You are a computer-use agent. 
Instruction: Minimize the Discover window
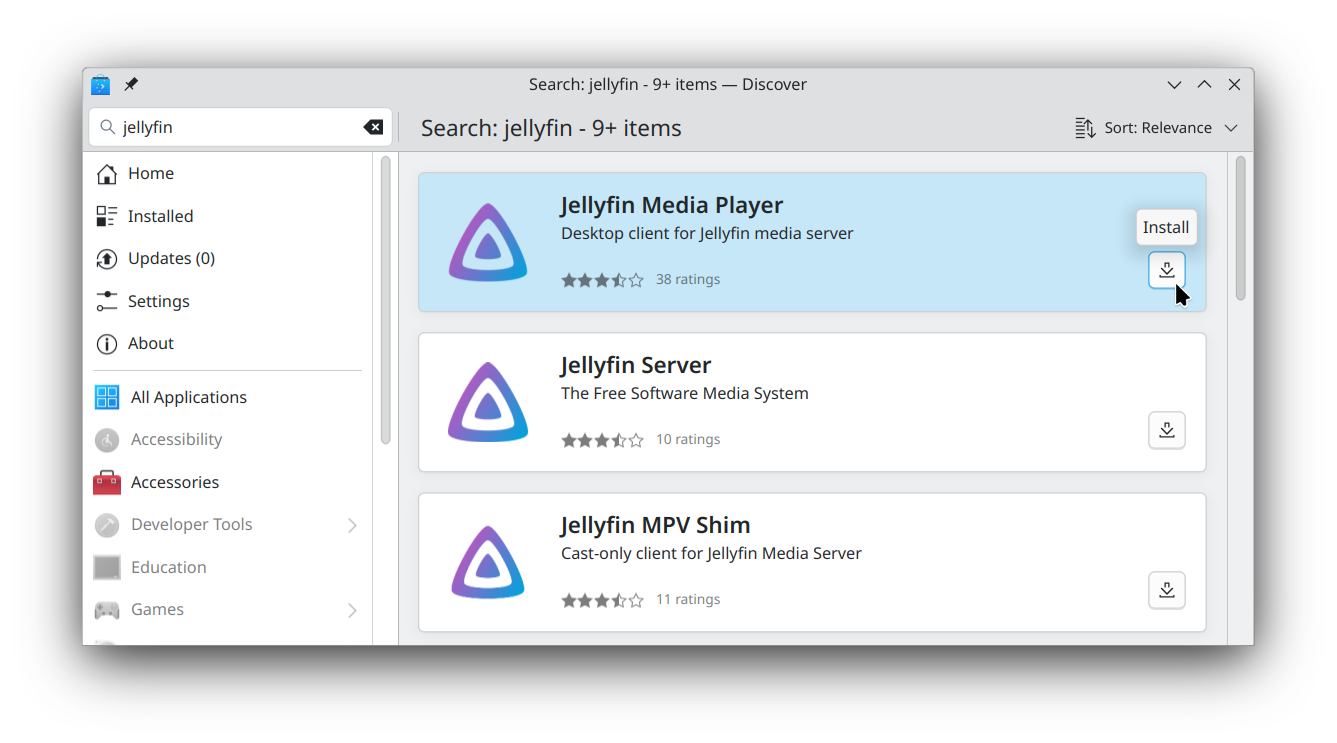pyautogui.click(x=1175, y=85)
